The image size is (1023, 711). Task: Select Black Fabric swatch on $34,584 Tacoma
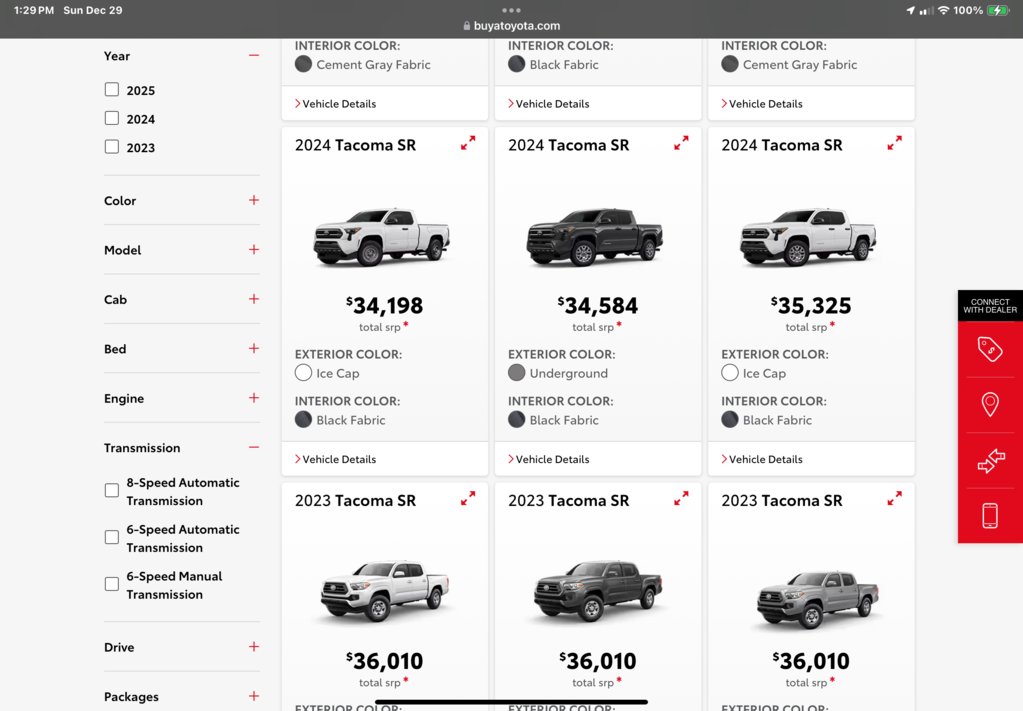(517, 420)
